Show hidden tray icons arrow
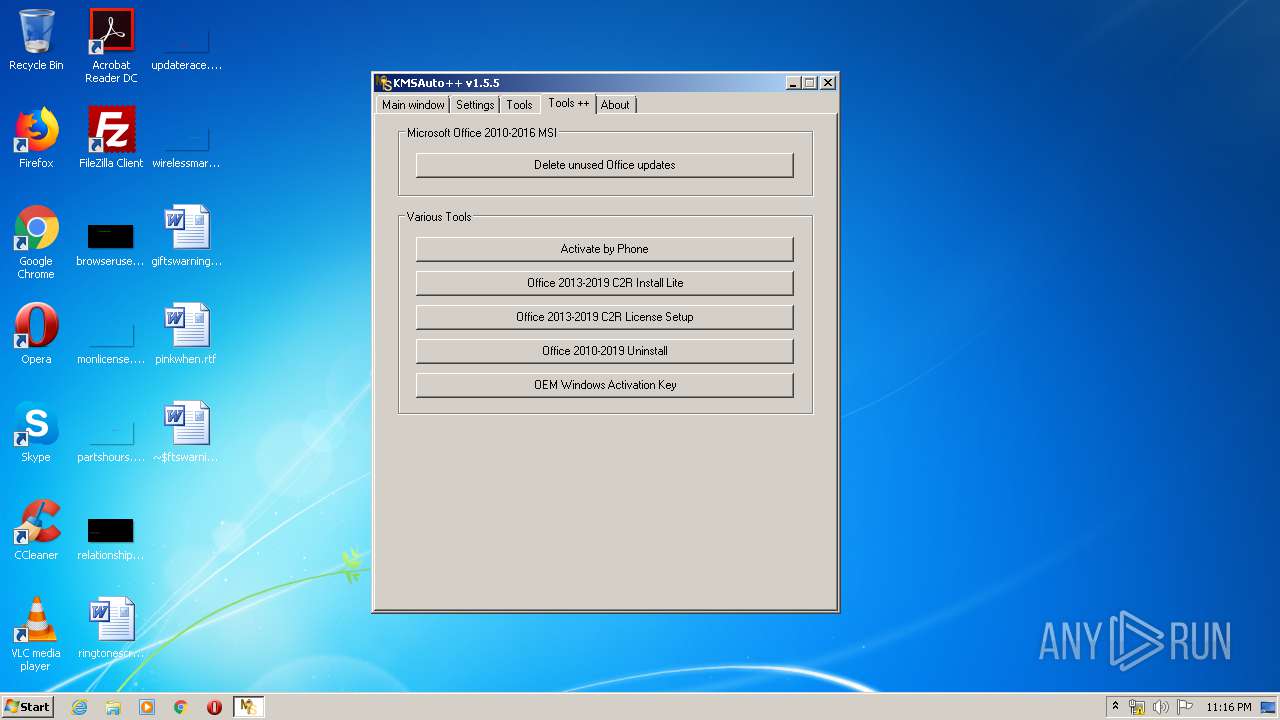Viewport: 1280px width, 720px height. point(1115,707)
